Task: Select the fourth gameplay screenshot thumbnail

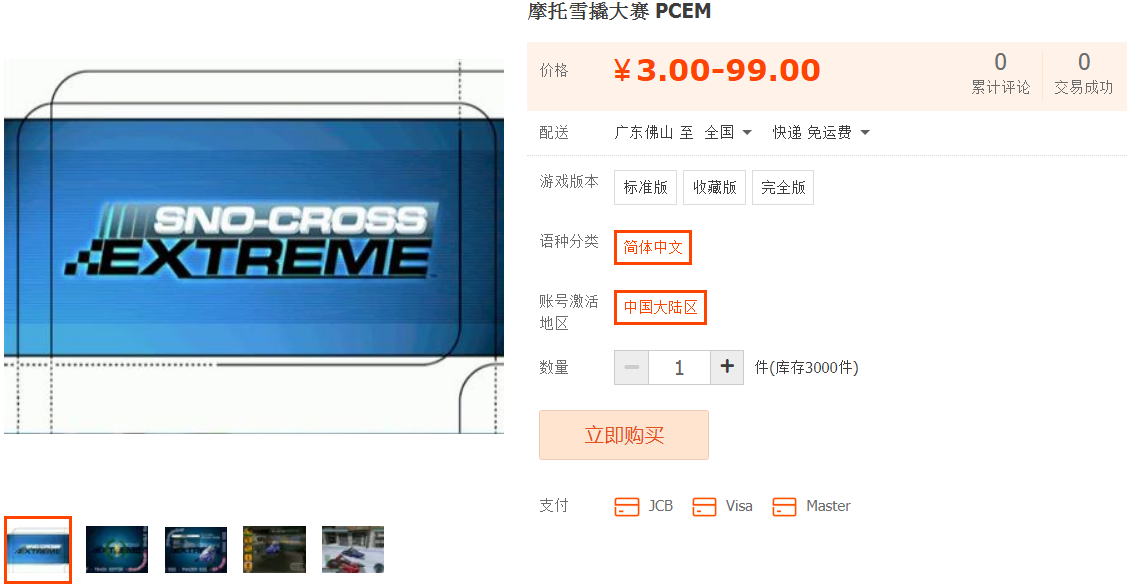Action: [x=275, y=549]
